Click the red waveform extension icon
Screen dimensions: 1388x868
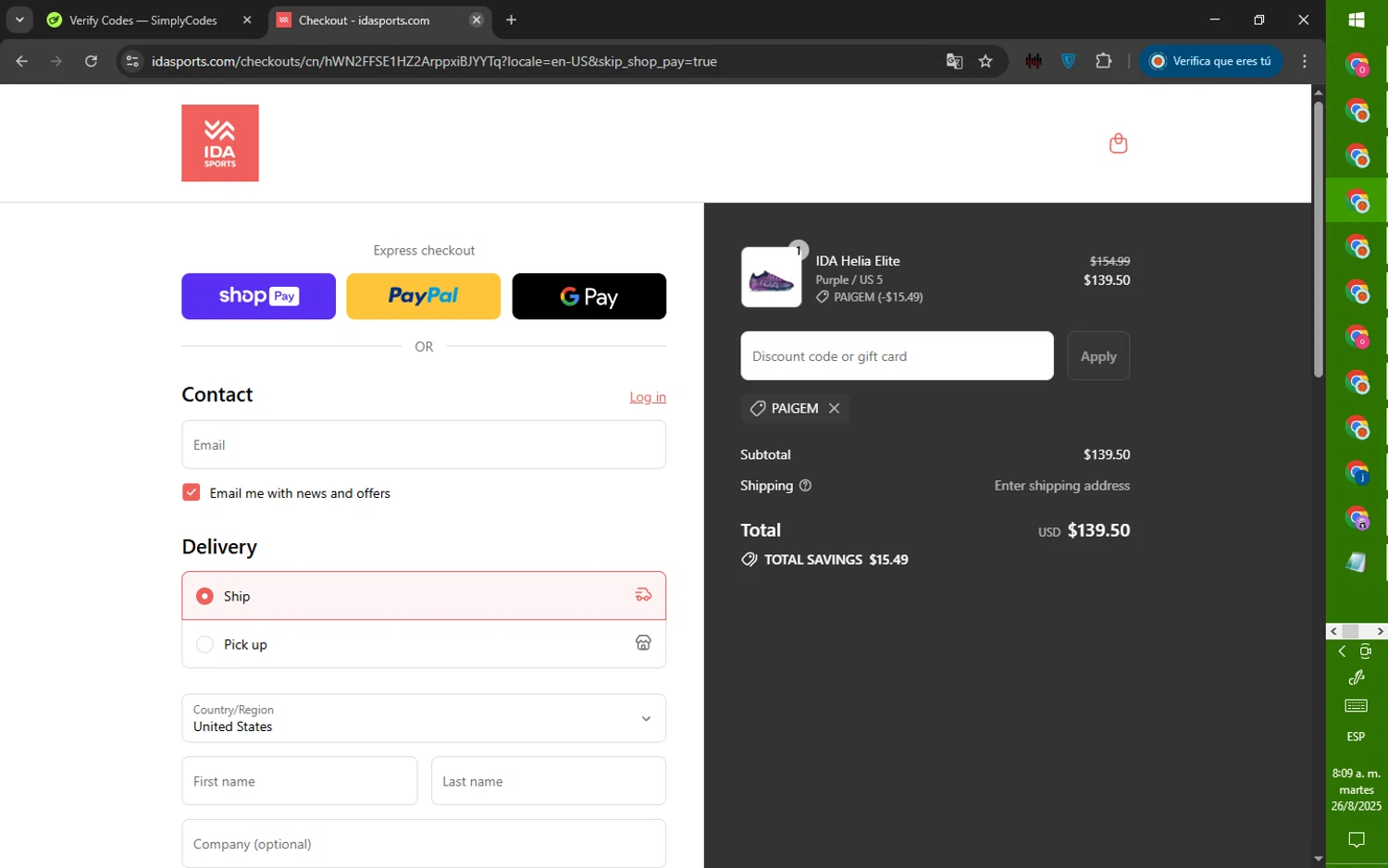click(x=1034, y=61)
